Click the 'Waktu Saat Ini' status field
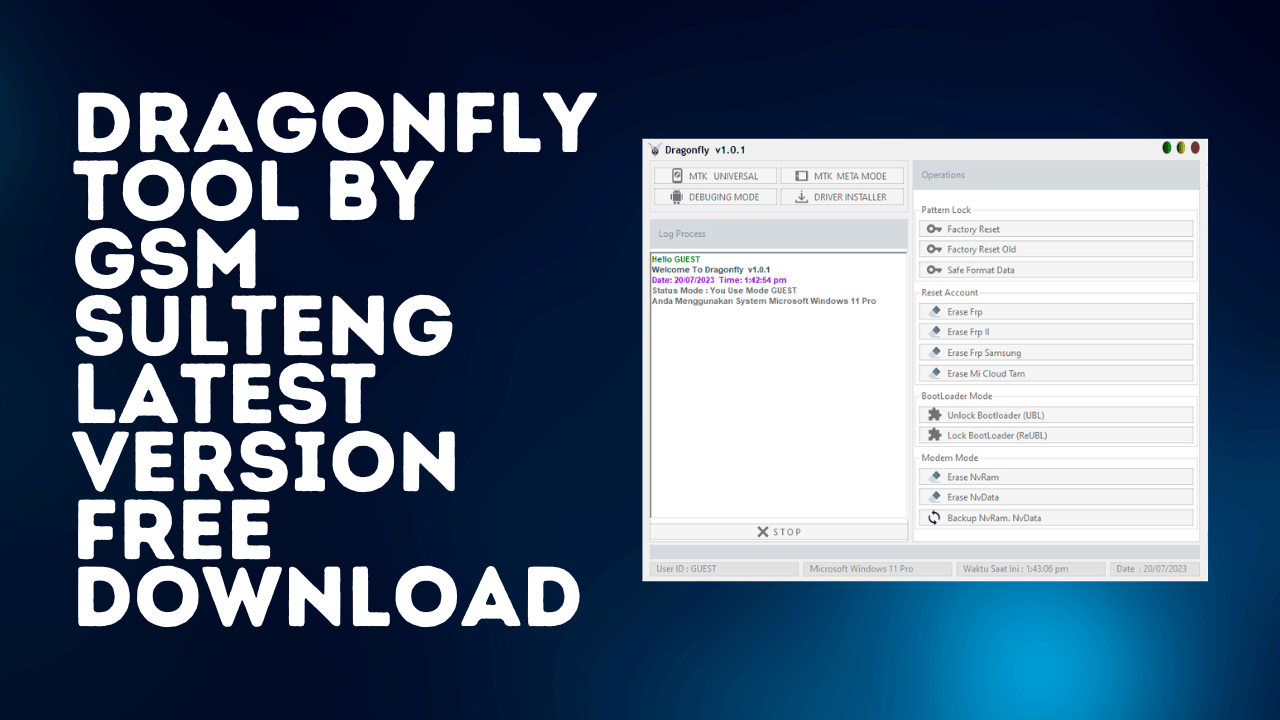 click(x=1030, y=569)
